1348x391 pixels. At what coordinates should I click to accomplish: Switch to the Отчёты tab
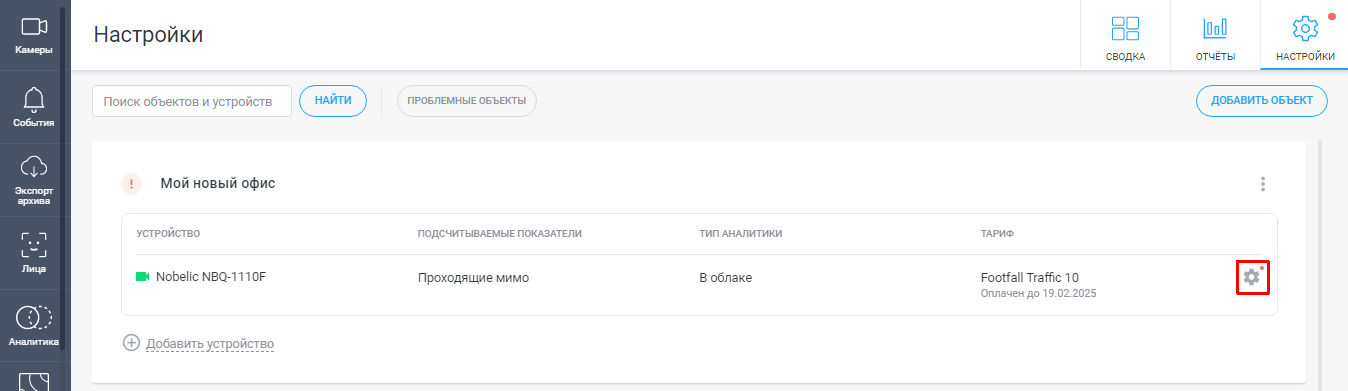point(1215,36)
